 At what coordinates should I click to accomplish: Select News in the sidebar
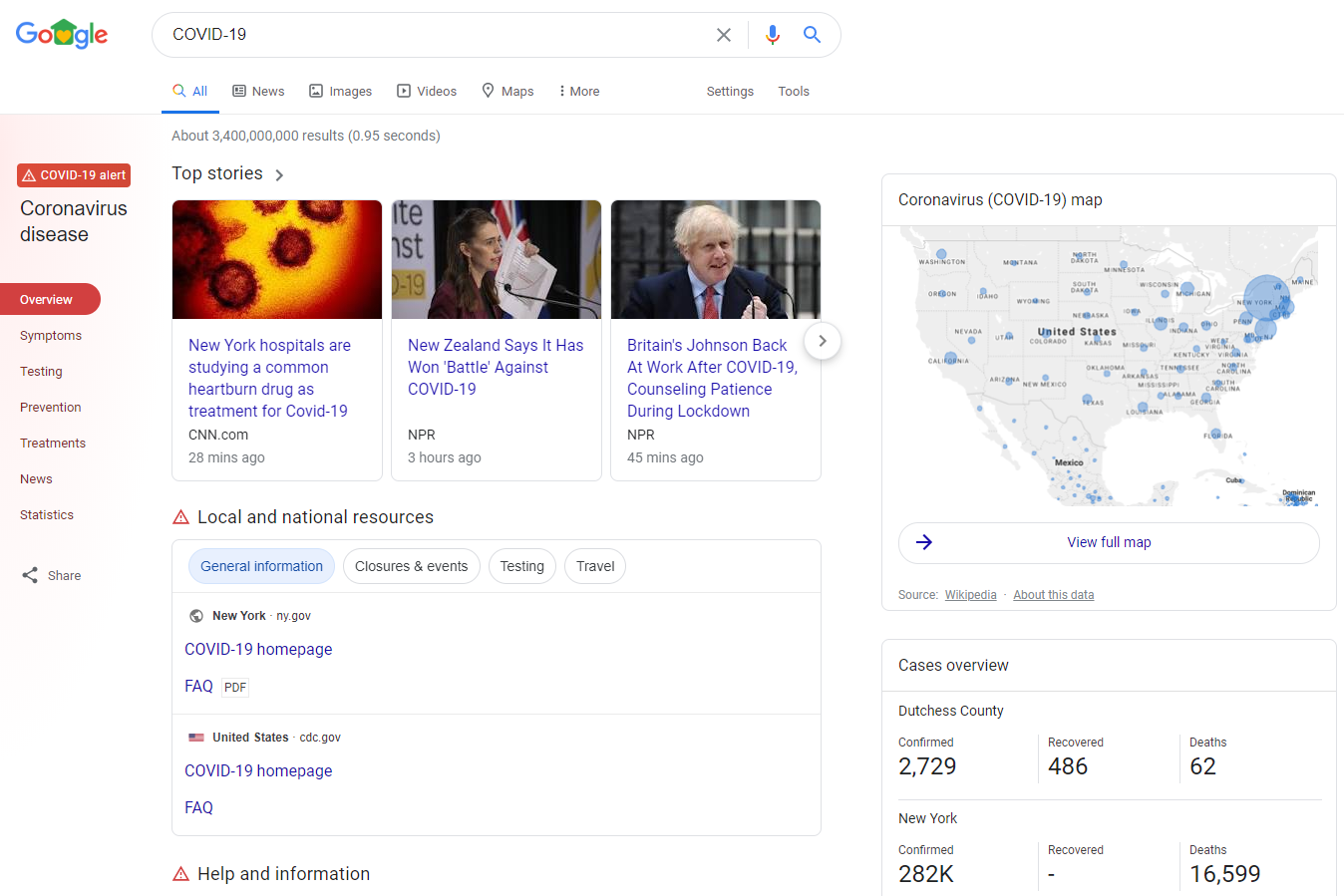coord(36,479)
